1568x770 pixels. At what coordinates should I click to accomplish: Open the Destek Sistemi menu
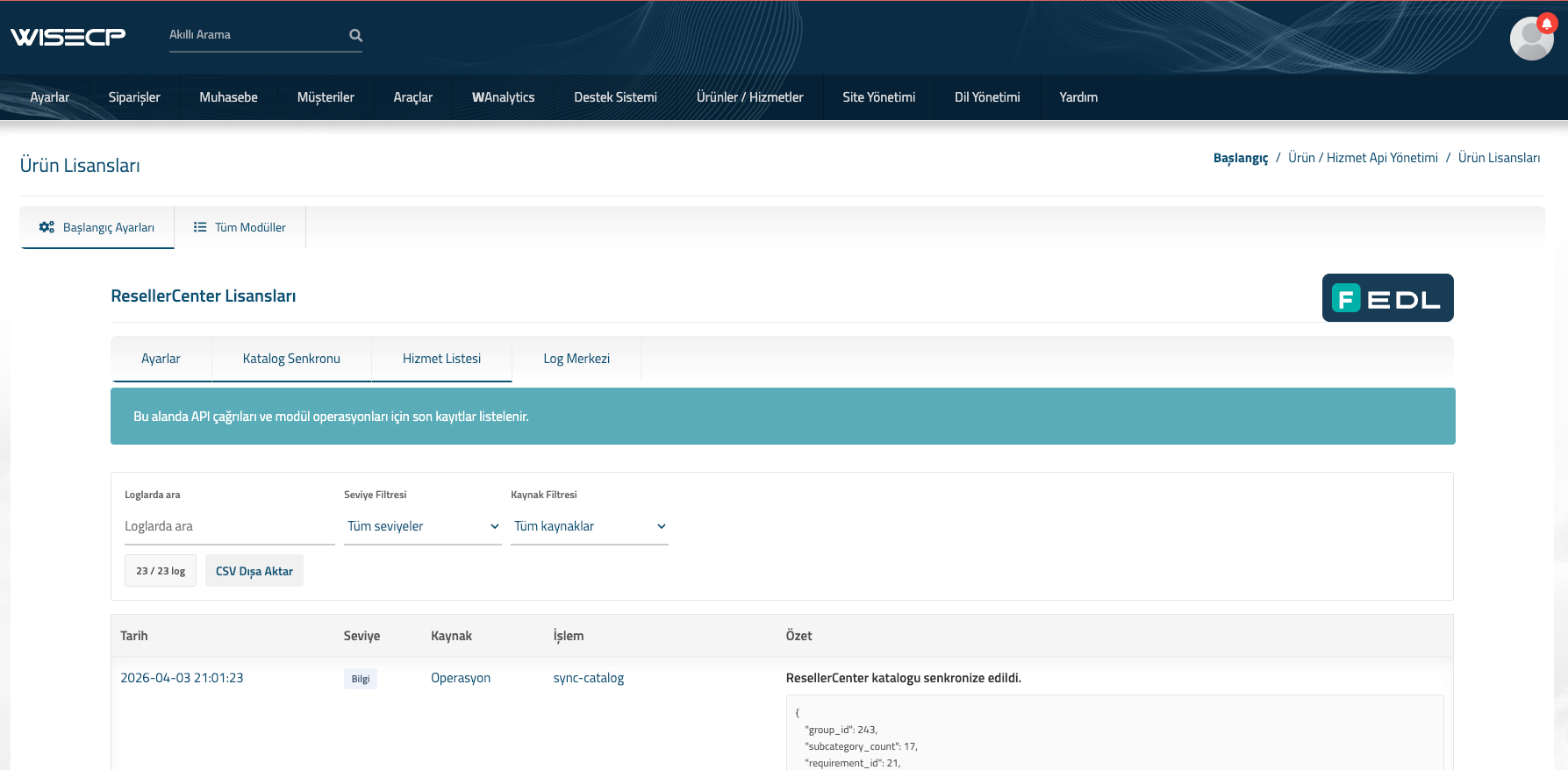[615, 97]
